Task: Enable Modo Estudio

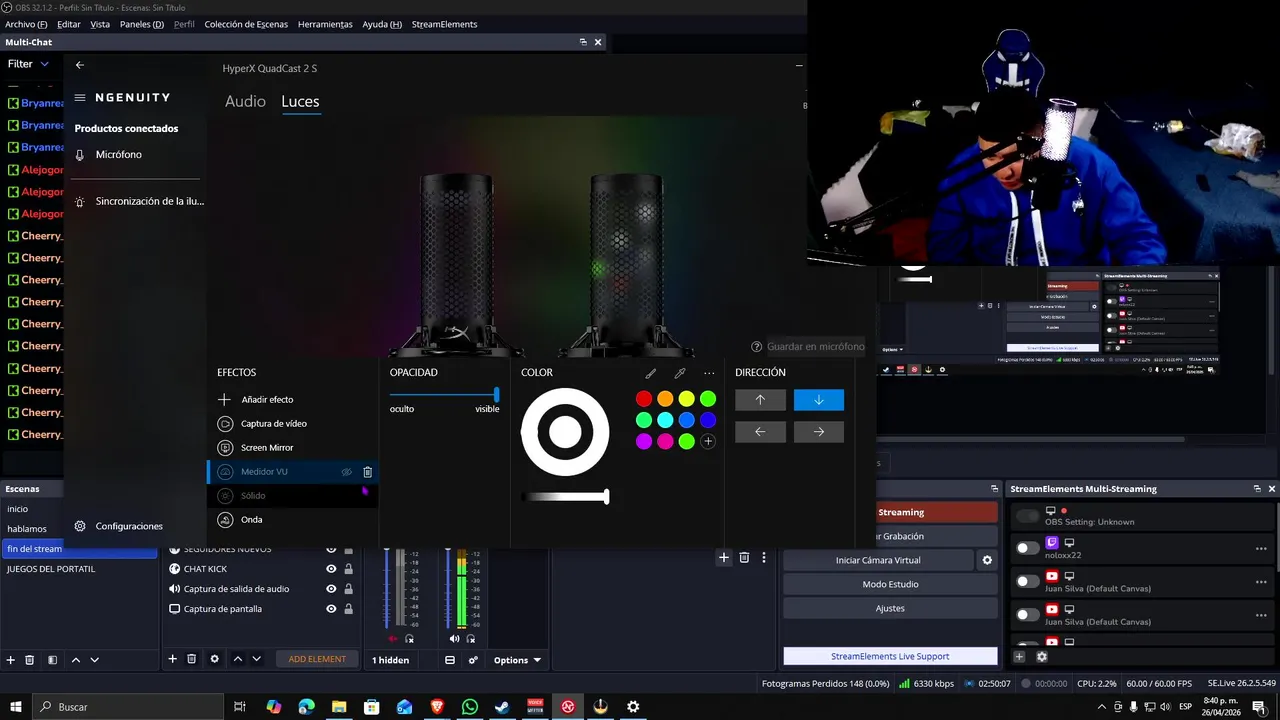Action: tap(890, 584)
